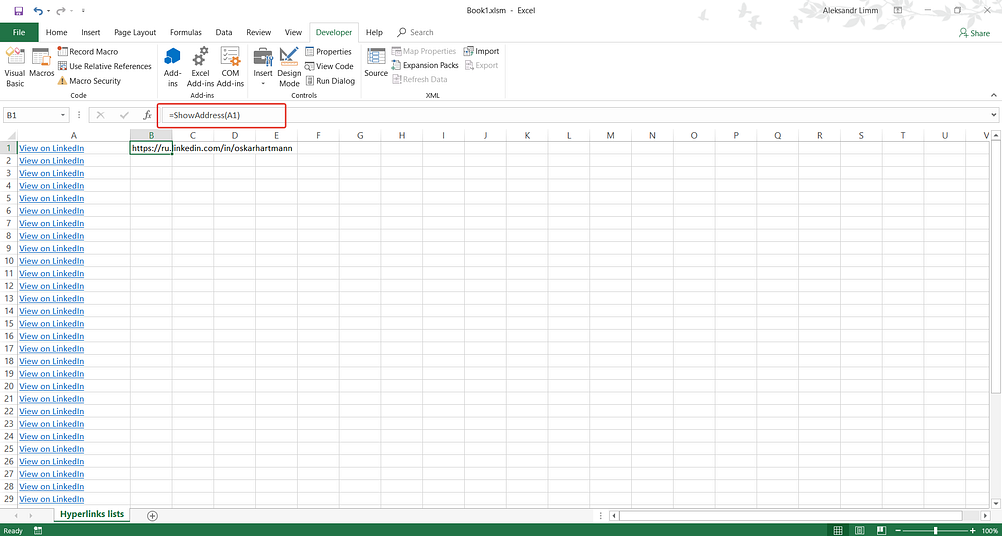Screen dimensions: 1002x536
Task: Switch to Page Break Preview
Action: [881, 530]
